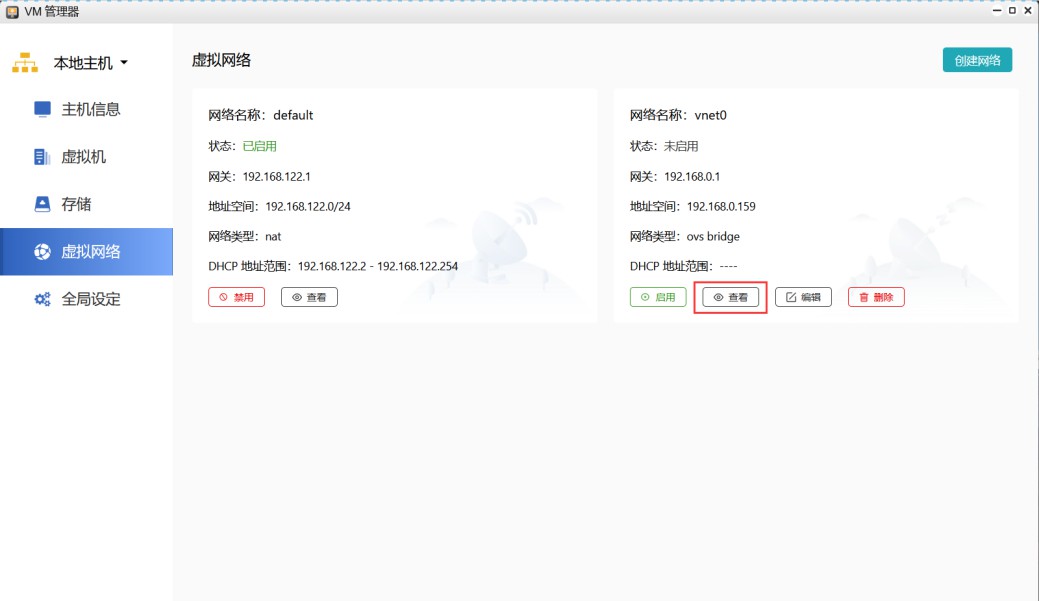The width and height of the screenshot is (1039, 601).
Task: Open 全局设定 from the sidebar
Action: click(90, 299)
